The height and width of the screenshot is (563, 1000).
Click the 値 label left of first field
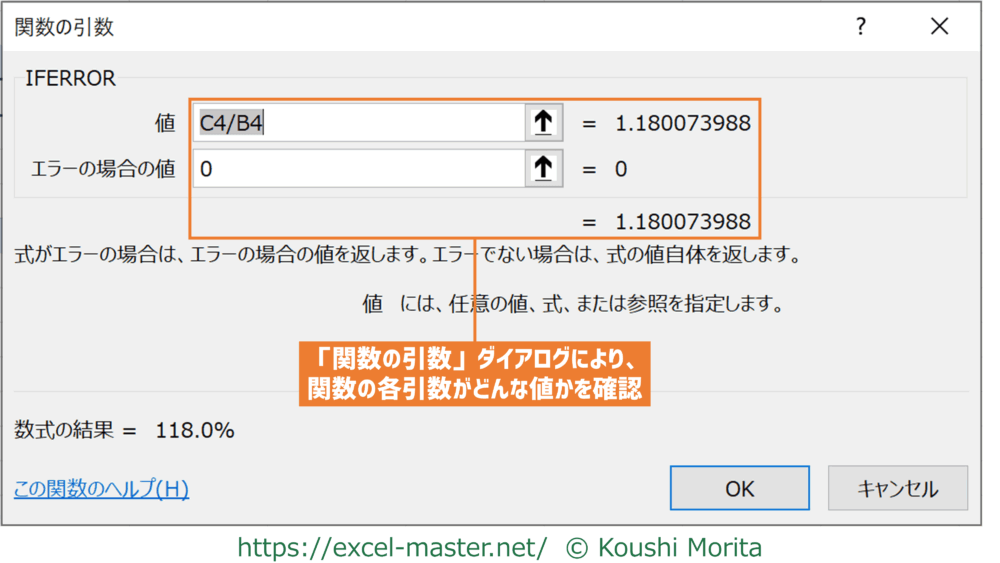click(x=164, y=123)
